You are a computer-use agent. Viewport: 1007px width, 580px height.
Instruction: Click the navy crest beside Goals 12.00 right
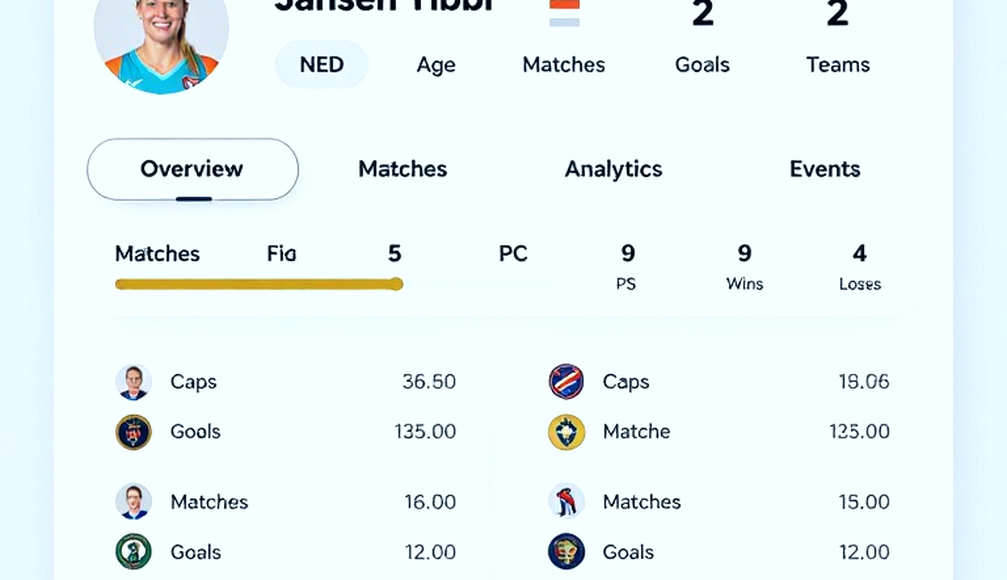pyautogui.click(x=566, y=552)
